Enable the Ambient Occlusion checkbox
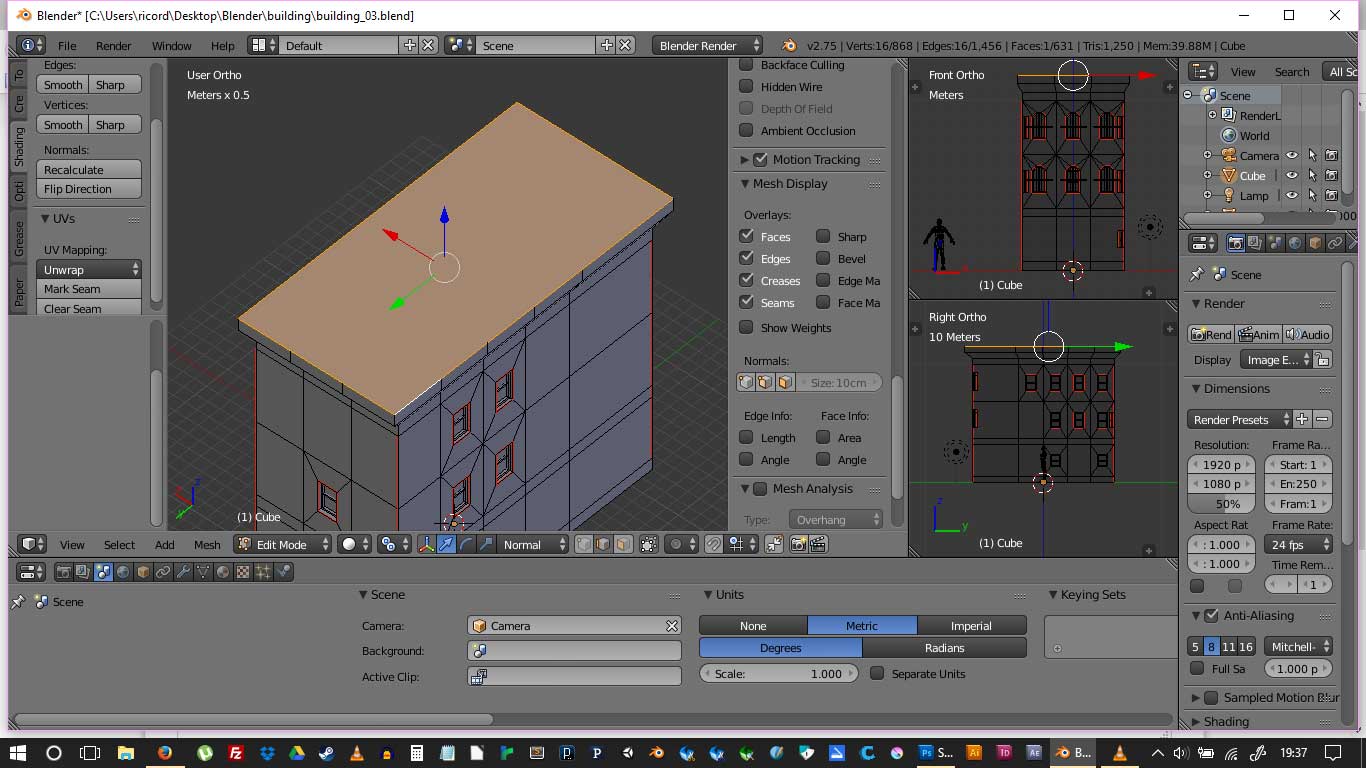The image size is (1366, 768). tap(746, 131)
